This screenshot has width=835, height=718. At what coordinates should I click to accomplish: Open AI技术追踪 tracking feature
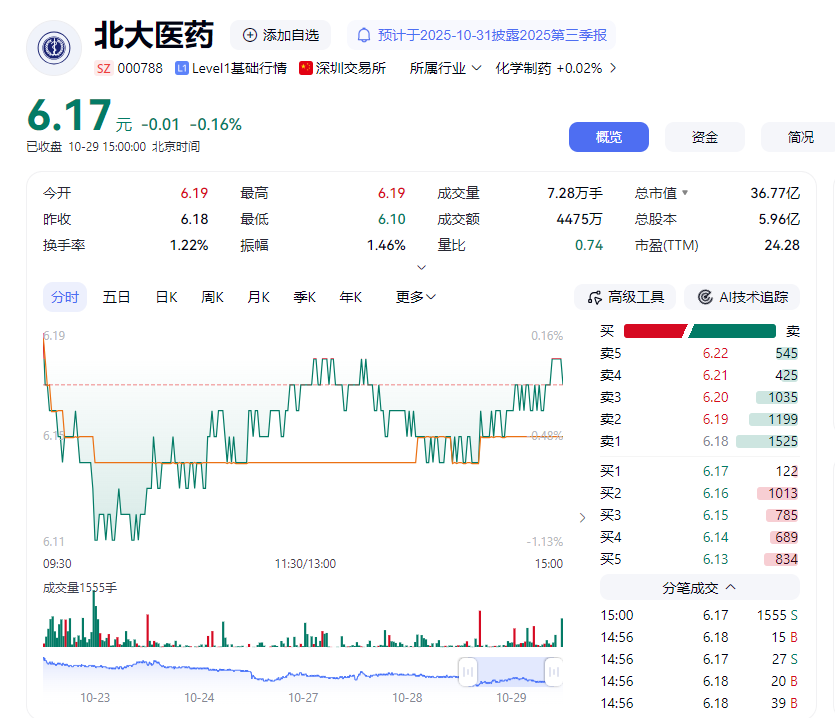click(x=742, y=297)
